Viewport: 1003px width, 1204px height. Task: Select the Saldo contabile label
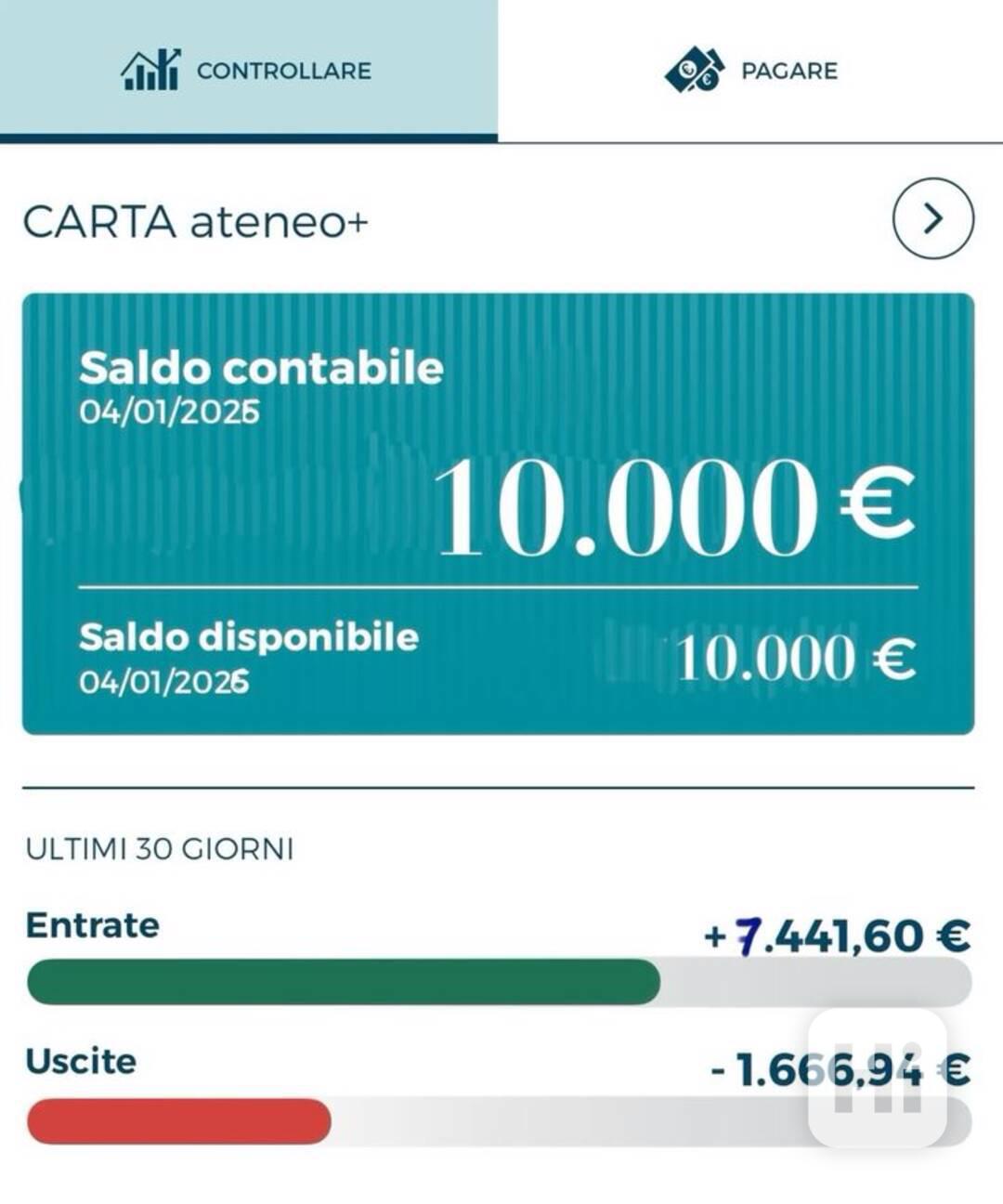click(x=261, y=368)
